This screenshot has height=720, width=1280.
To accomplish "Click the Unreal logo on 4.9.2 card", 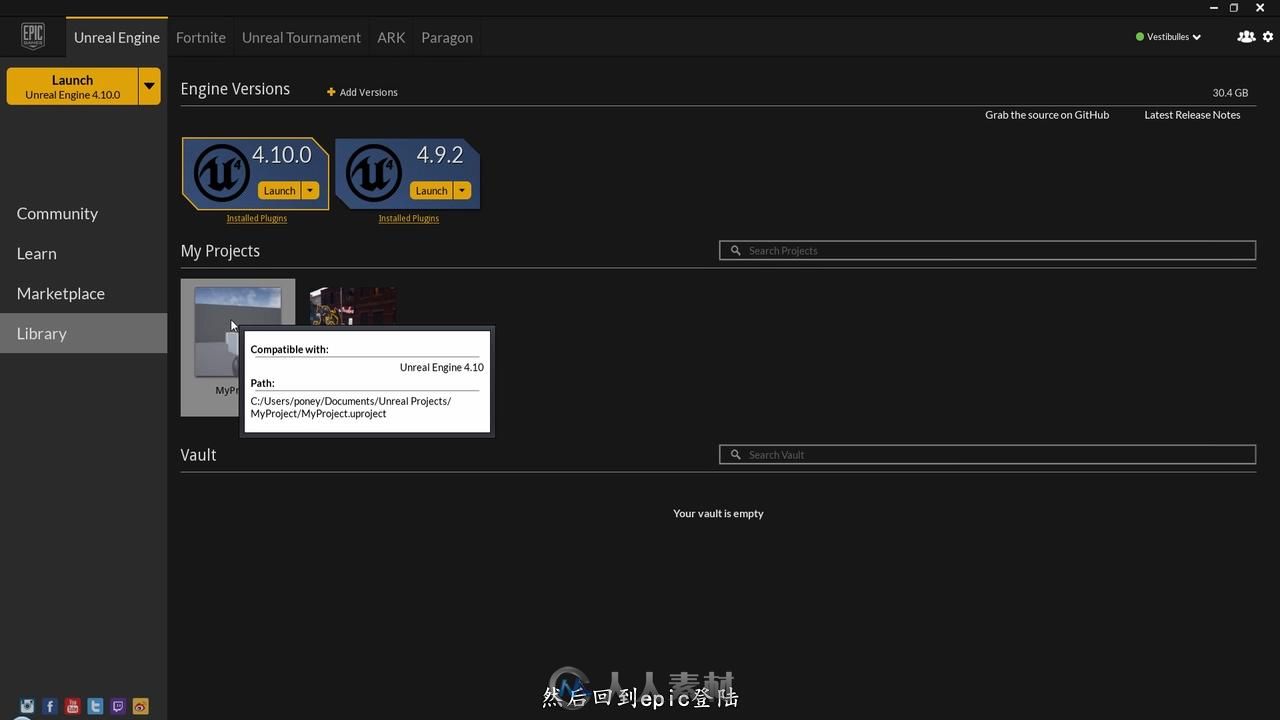I will (x=373, y=173).
